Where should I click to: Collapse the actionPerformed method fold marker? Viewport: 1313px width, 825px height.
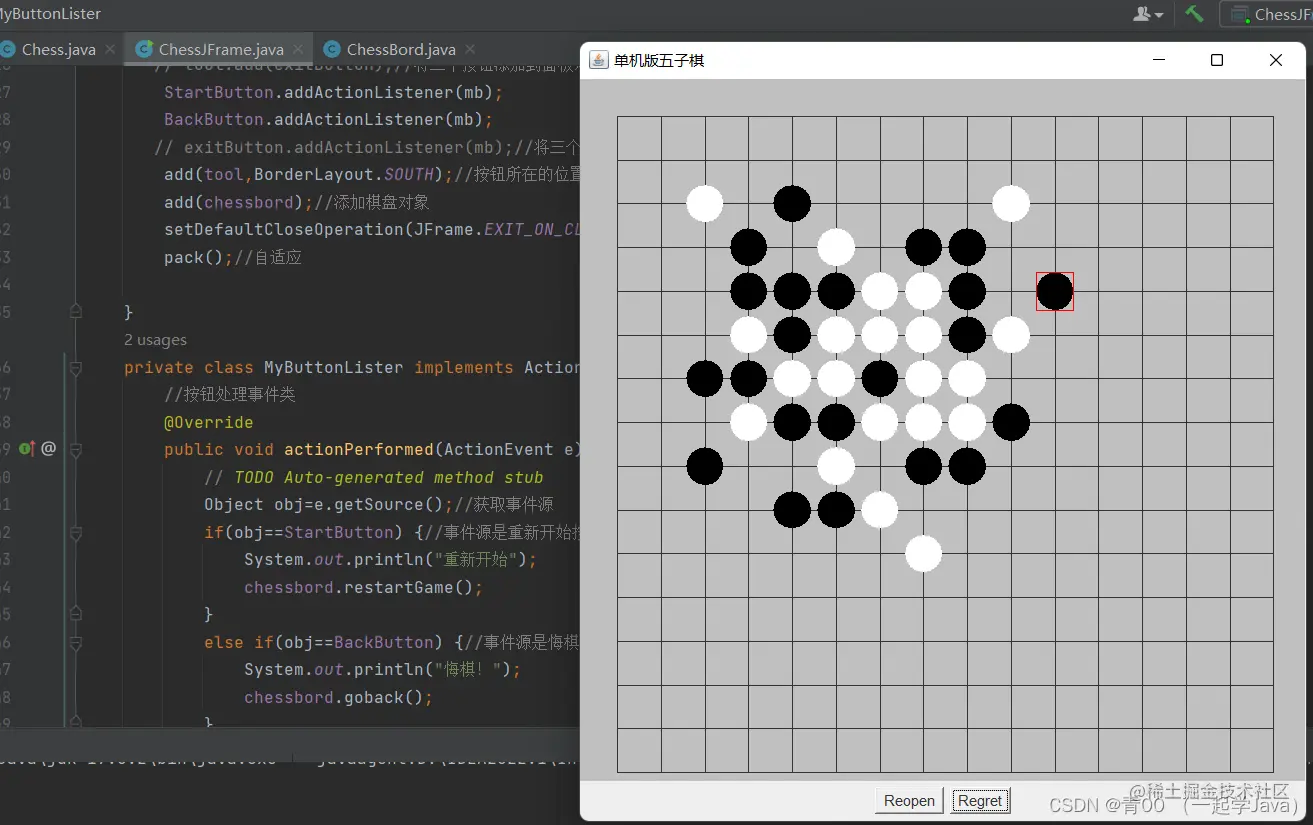click(75, 449)
